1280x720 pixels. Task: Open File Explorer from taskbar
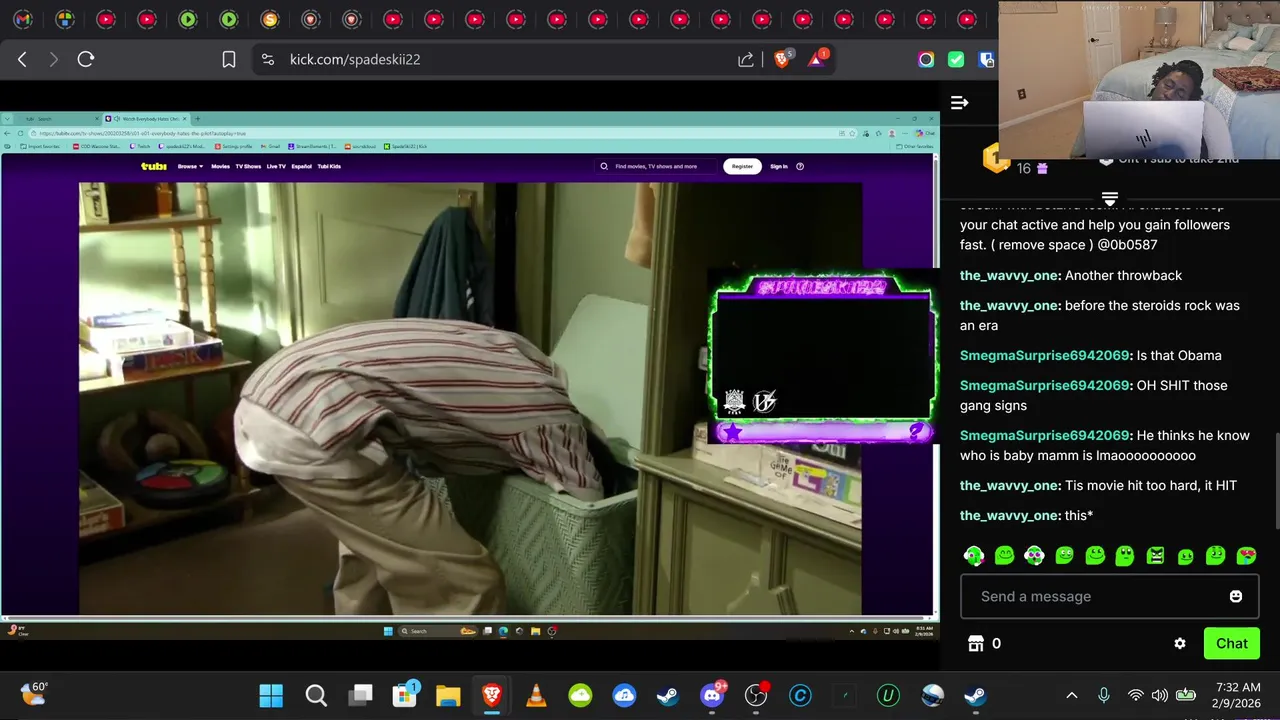448,695
